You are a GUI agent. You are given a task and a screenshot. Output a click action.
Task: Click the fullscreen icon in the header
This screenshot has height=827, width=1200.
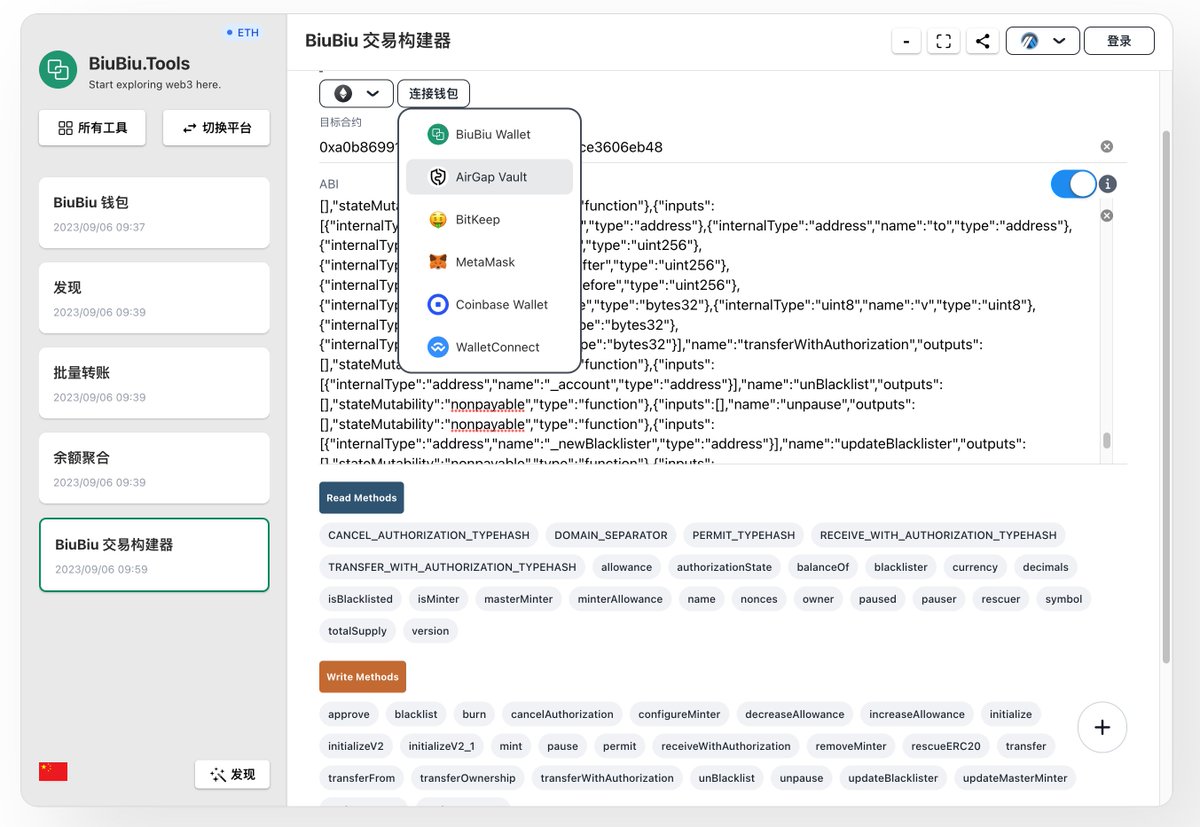943,41
